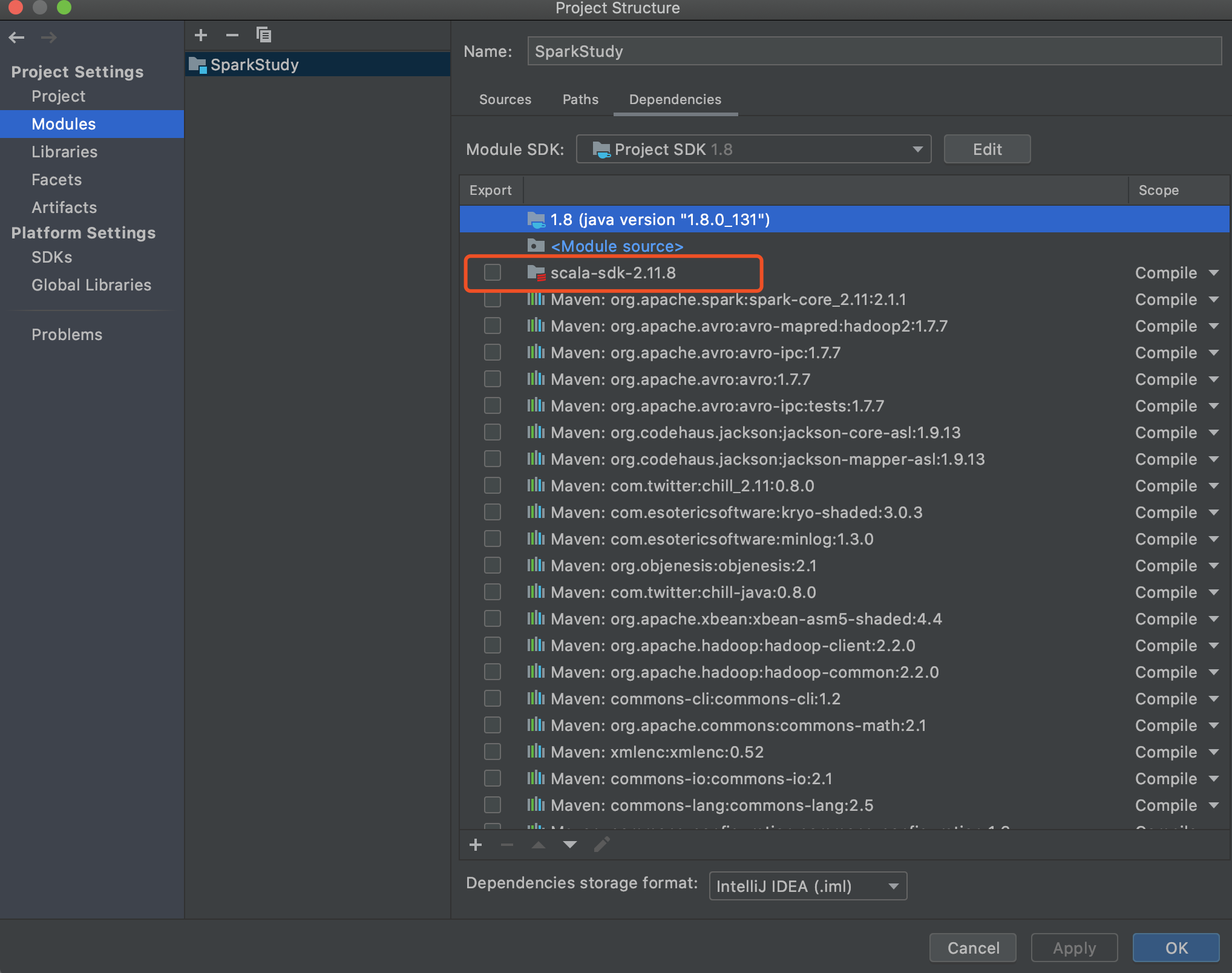Click the add dependency plus icon

coord(476,845)
